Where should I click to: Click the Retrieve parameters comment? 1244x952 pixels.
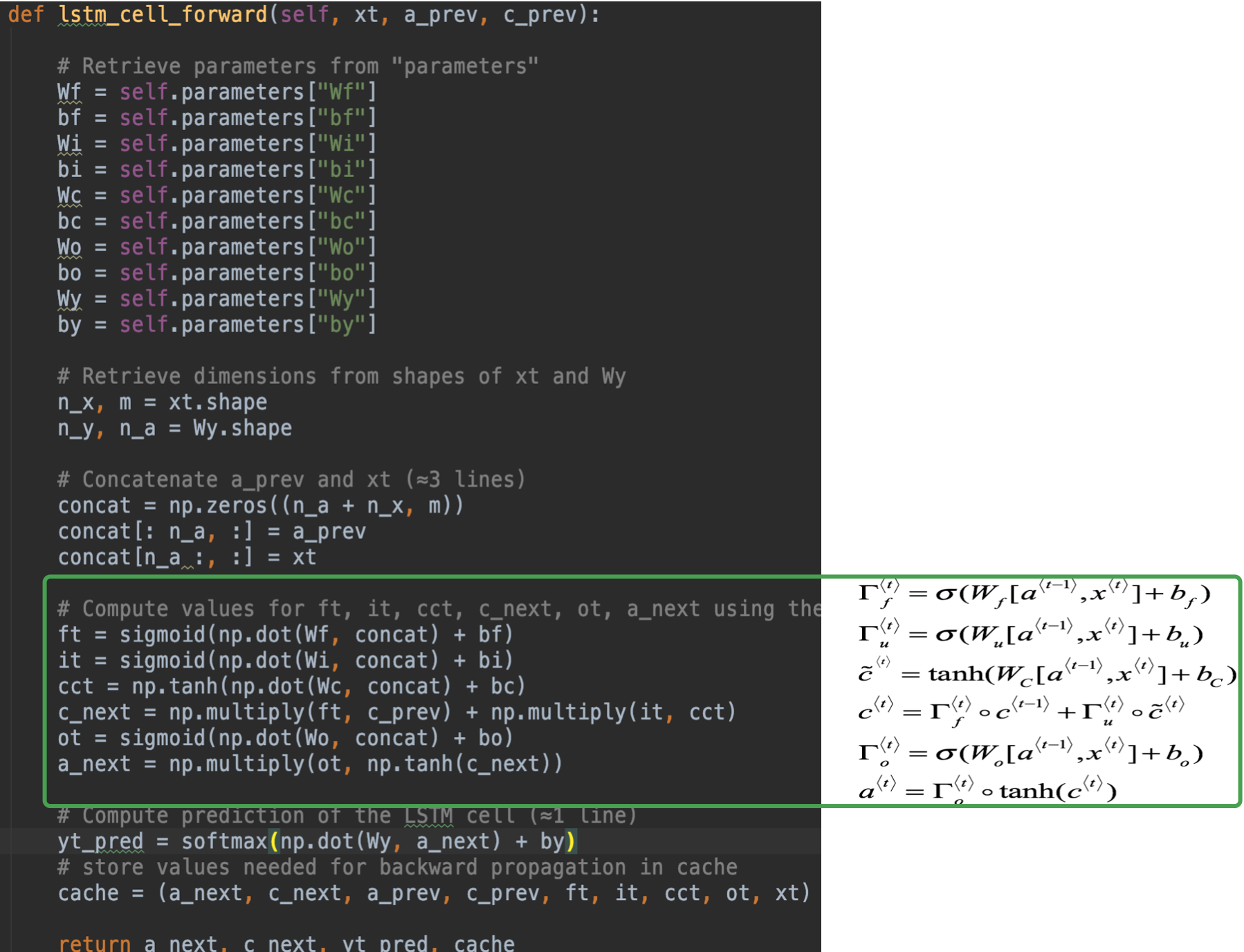298,66
